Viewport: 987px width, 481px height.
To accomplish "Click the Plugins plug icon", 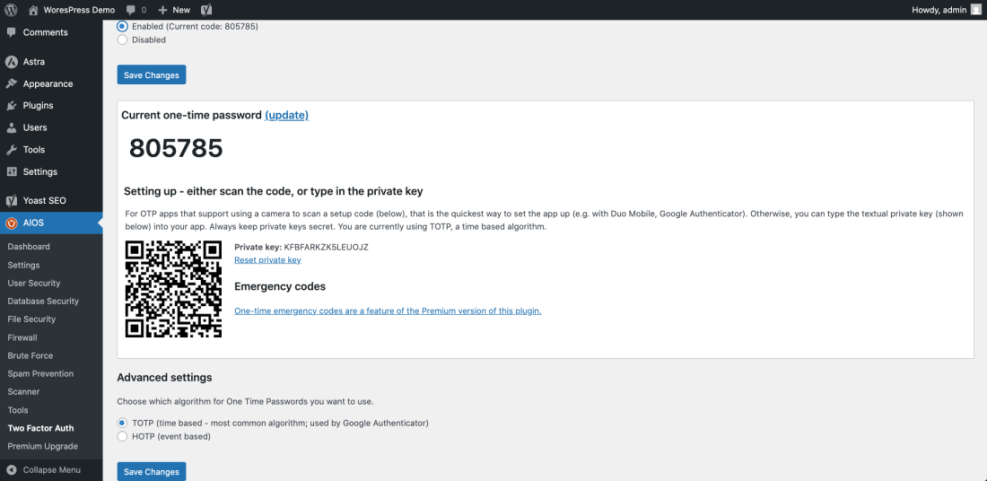I will (11, 106).
